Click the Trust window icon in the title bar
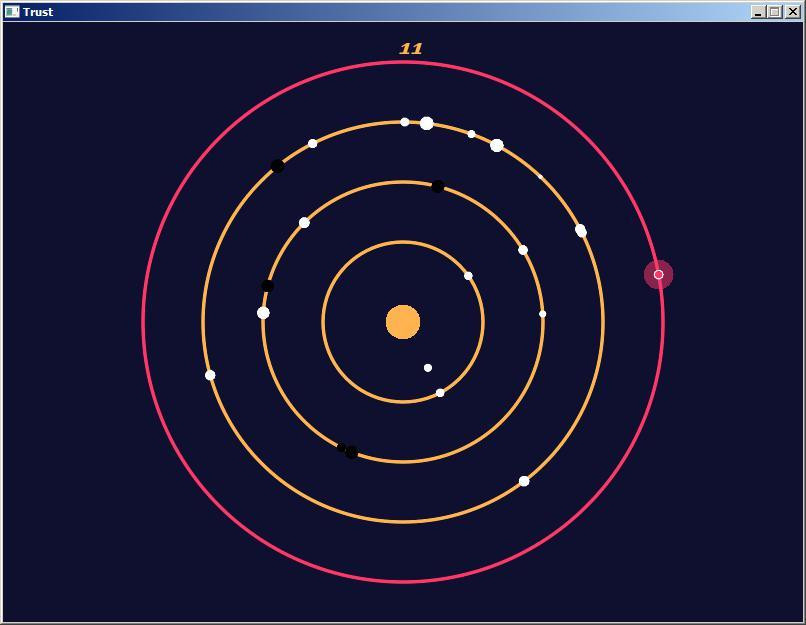Viewport: 806px width, 625px height. (x=12, y=12)
